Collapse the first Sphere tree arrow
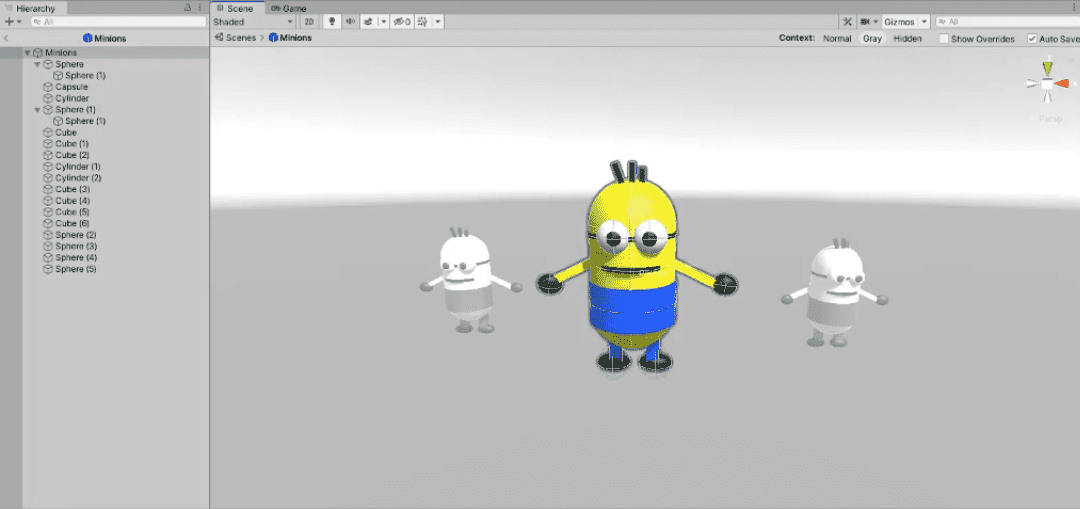Viewport: 1080px width, 509px height. (37, 65)
